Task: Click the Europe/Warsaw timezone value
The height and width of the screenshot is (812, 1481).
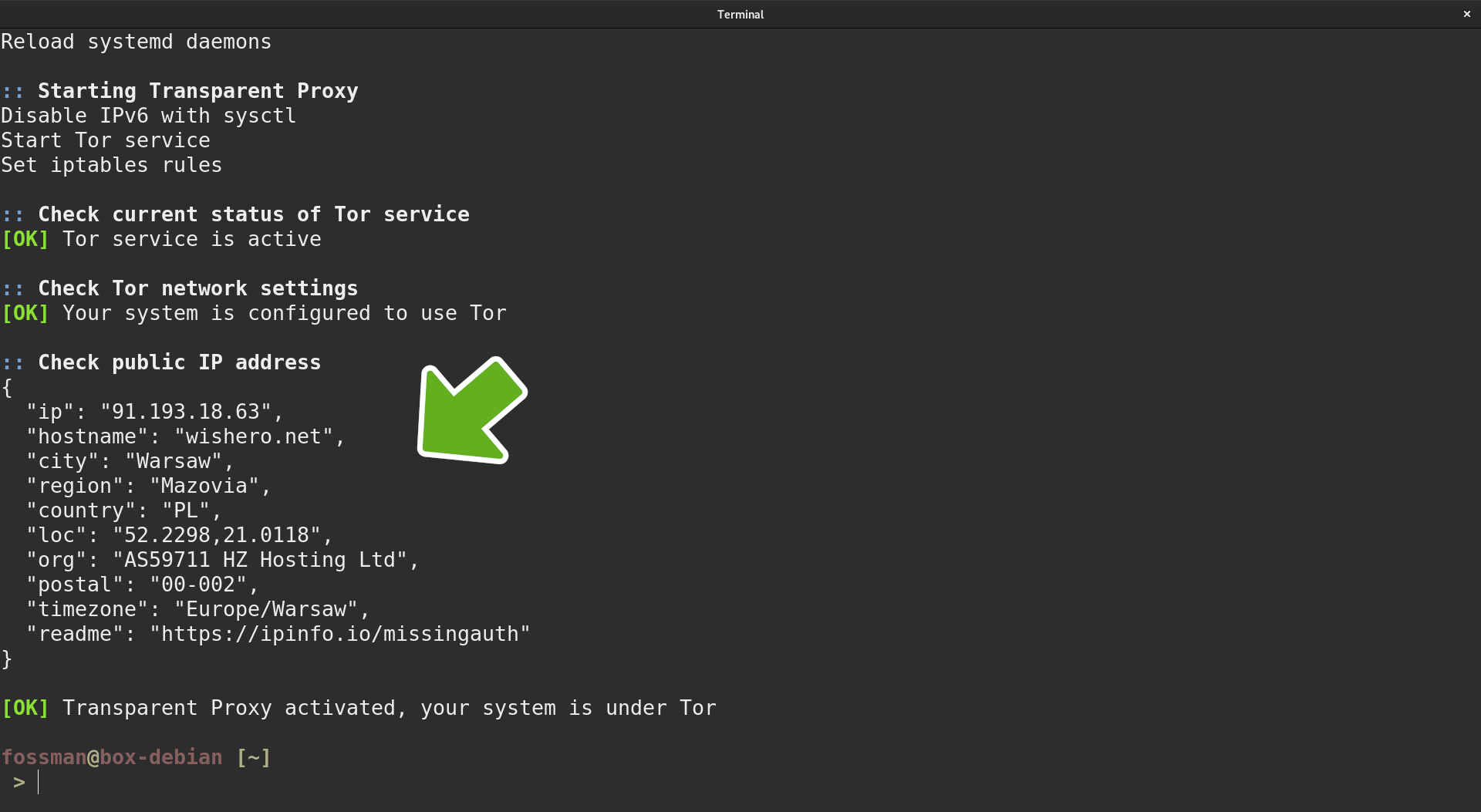Action: (x=265, y=609)
